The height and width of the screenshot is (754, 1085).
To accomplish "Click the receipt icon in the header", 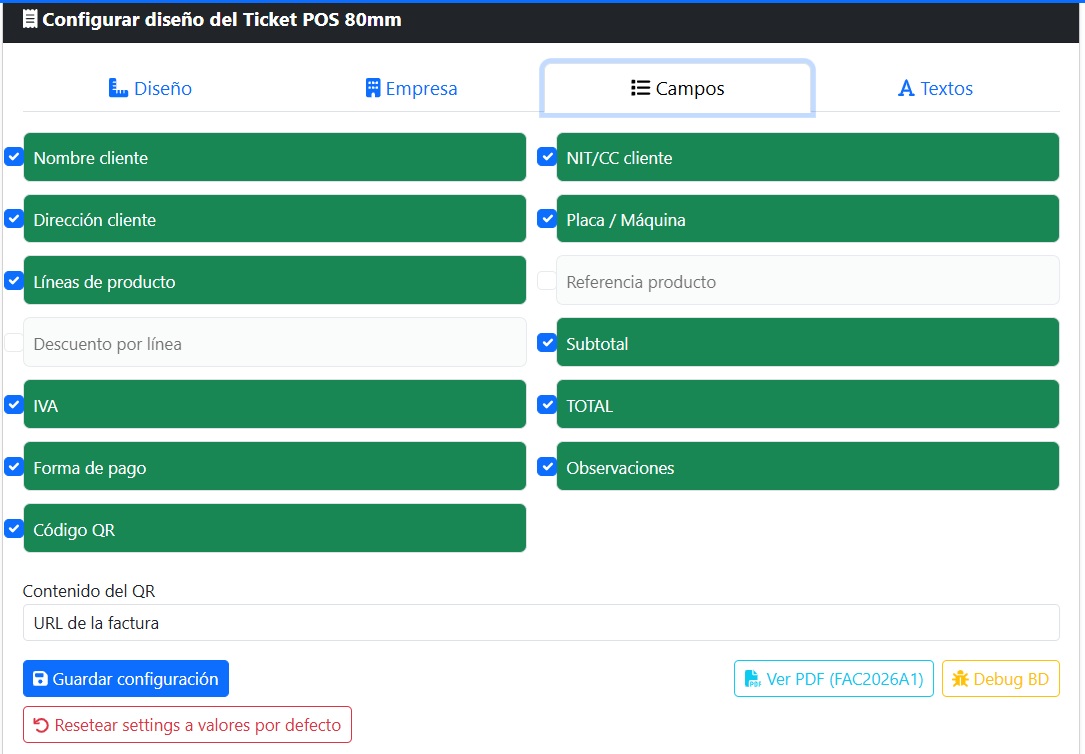I will 30,19.
